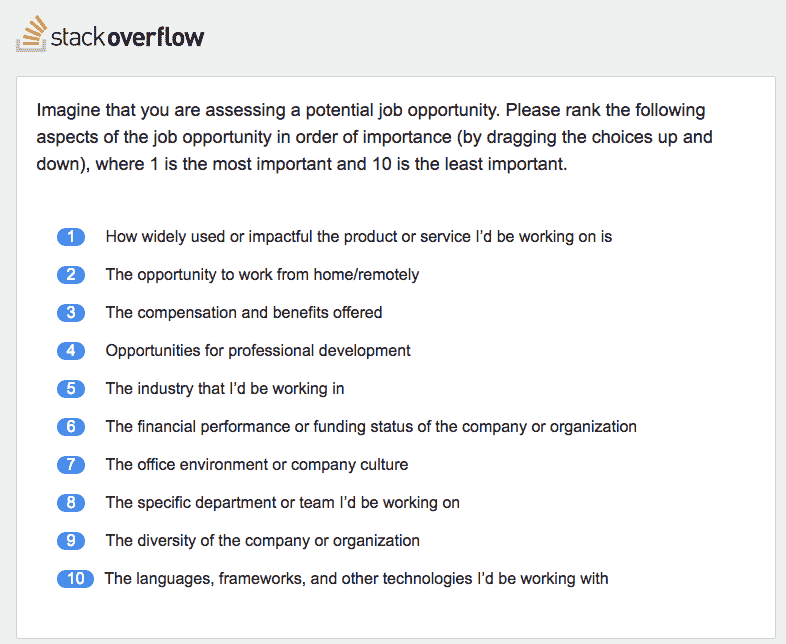Select the blue number 2 rank badge
Viewport: 786px width, 644px height.
tap(71, 275)
